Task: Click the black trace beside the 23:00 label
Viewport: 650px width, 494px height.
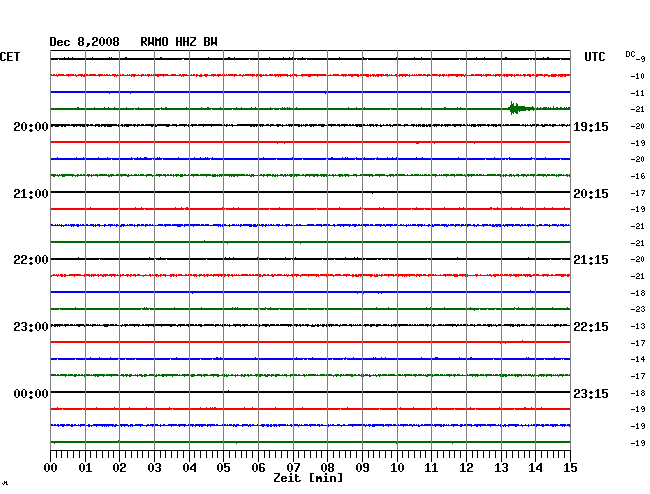Action: 310,325
